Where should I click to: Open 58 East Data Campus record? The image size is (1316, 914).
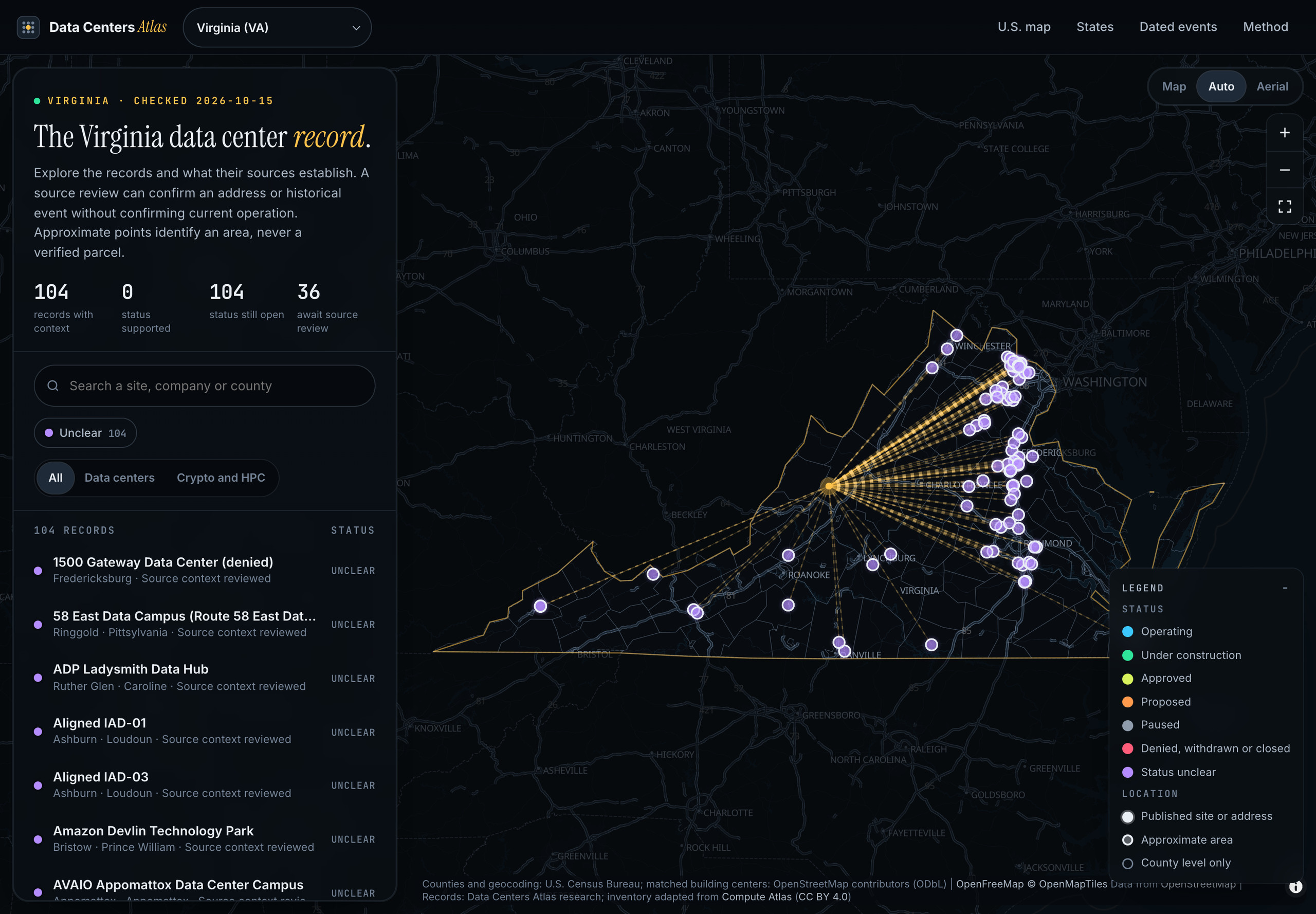click(205, 624)
